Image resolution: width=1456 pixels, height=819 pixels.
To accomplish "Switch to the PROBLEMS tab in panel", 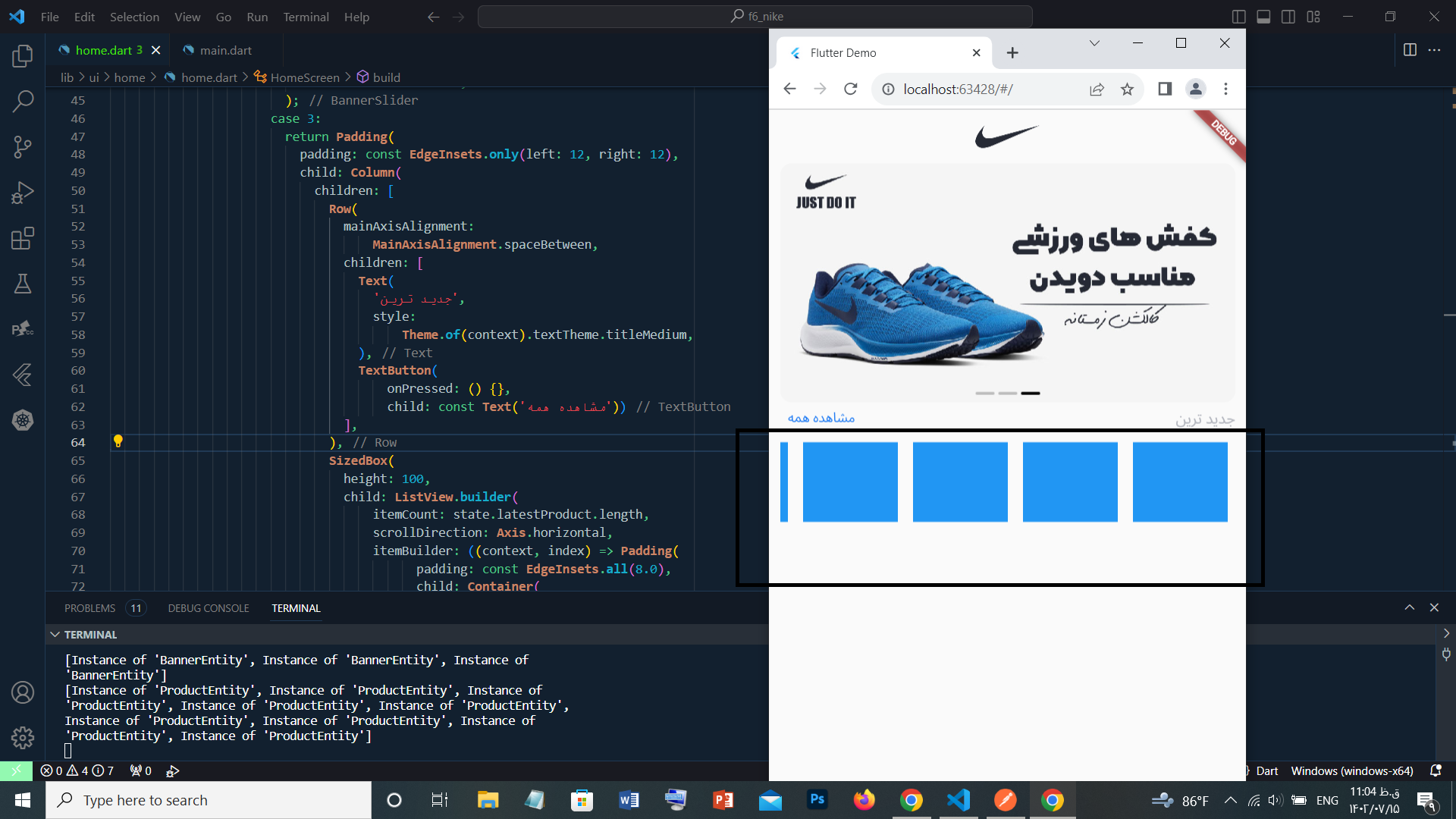I will tap(89, 608).
